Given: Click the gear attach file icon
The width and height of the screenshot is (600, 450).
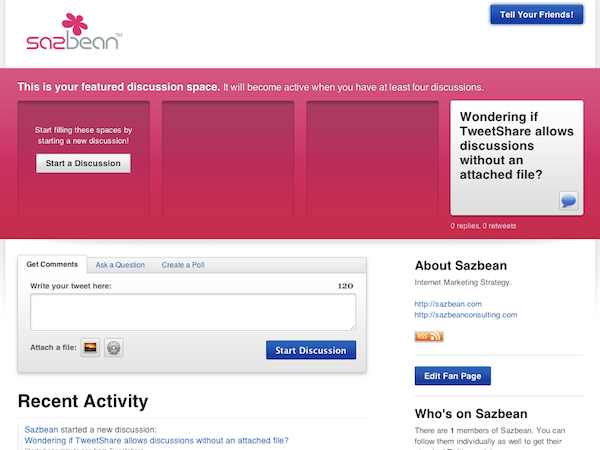Looking at the screenshot, I should pos(114,348).
